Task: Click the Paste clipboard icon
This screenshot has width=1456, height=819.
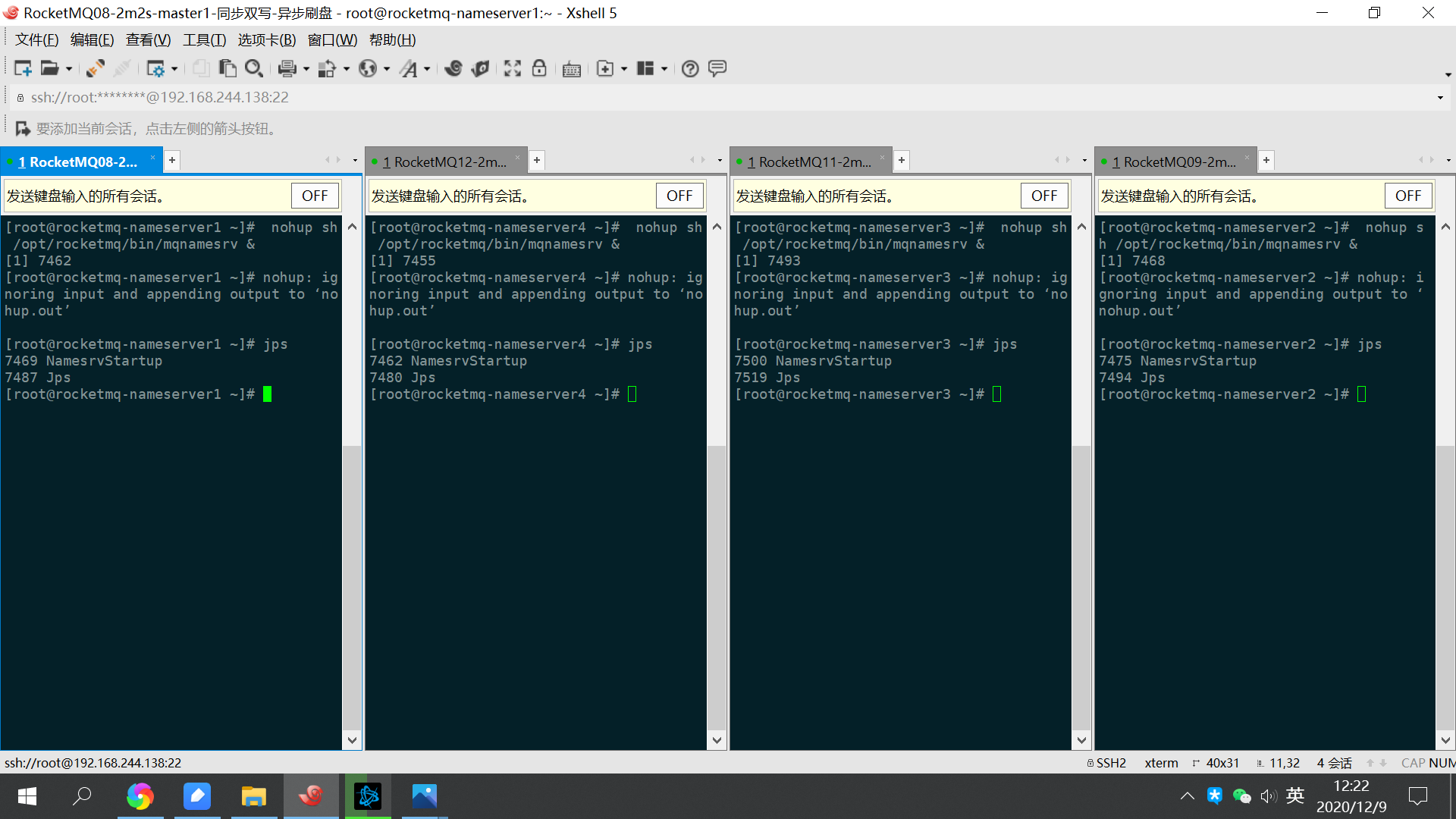Action: point(227,68)
